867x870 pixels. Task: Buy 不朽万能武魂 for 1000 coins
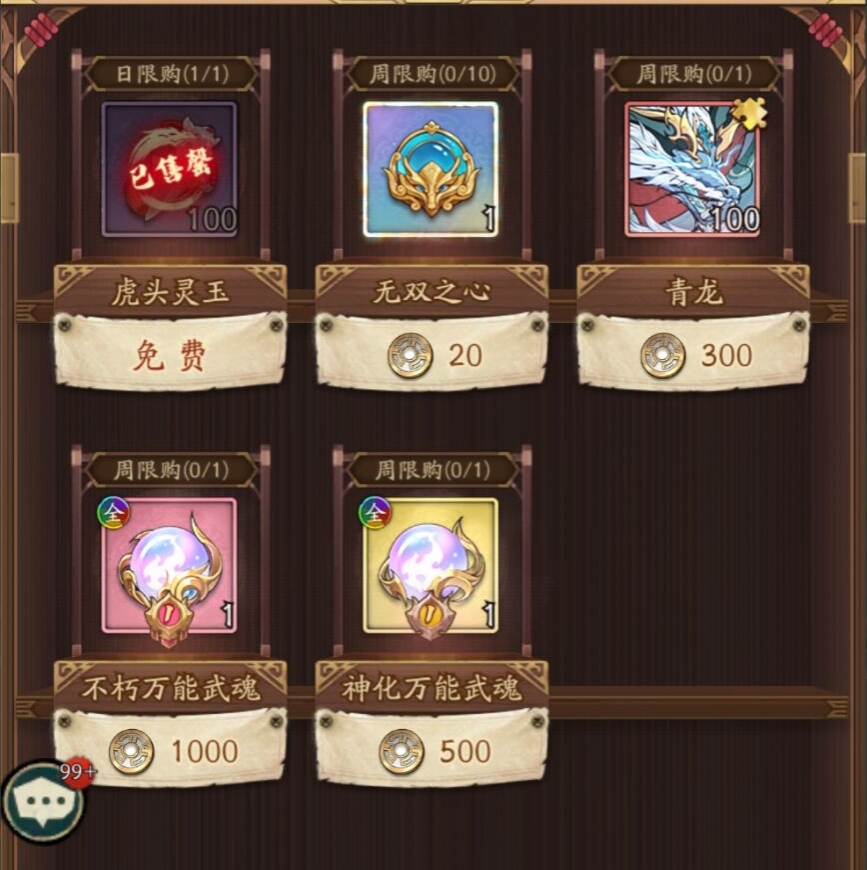(x=170, y=747)
